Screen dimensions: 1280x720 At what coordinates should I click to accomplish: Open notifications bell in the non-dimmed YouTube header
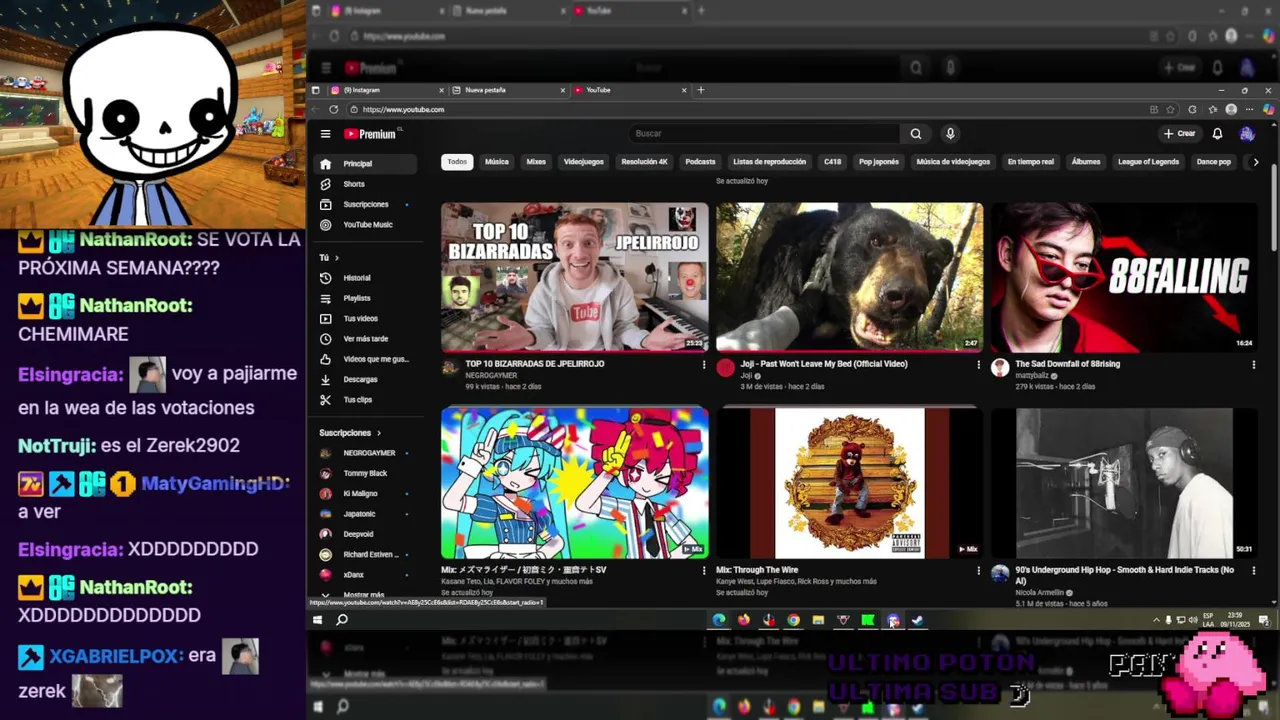click(x=1217, y=134)
